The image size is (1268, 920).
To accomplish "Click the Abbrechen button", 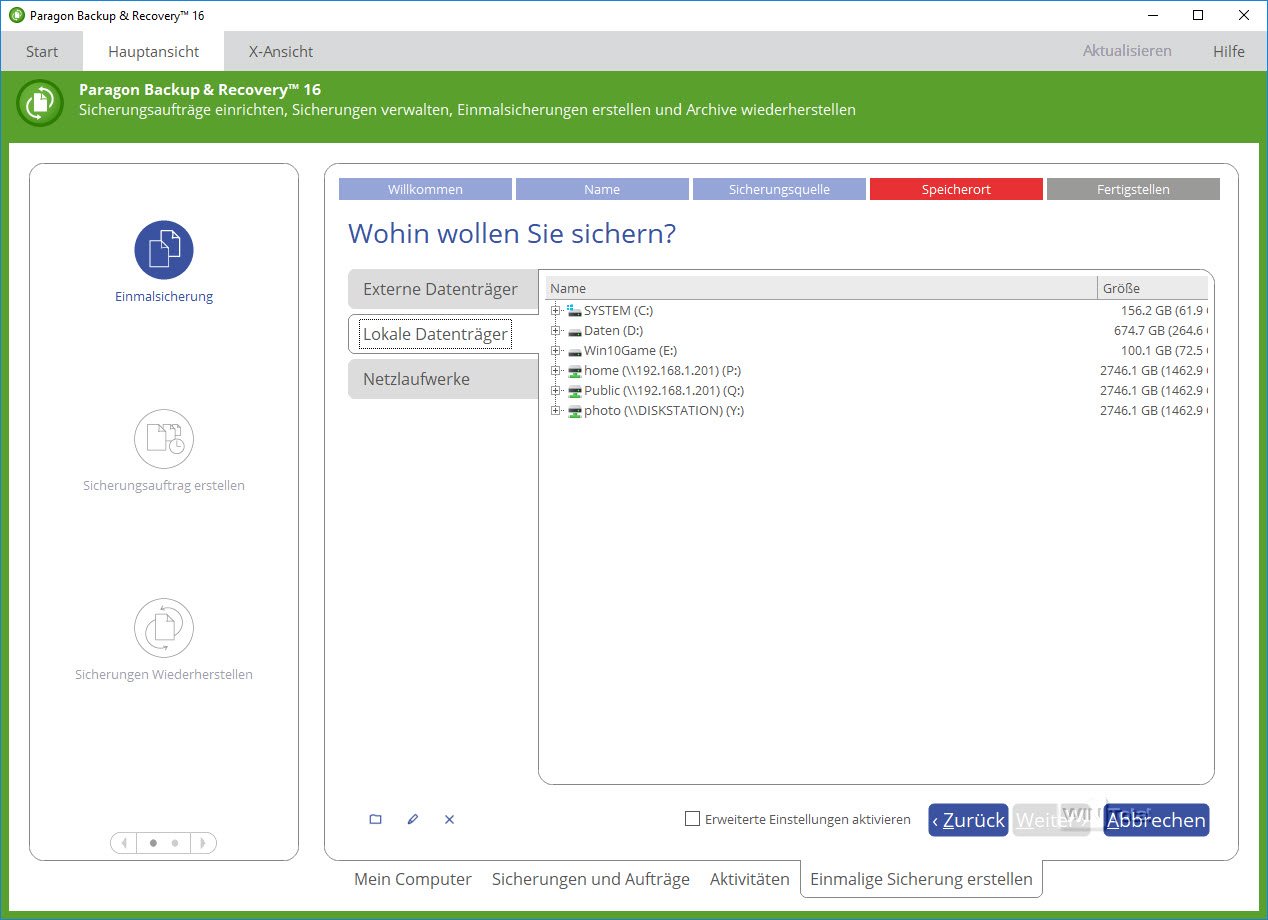I will [1156, 820].
